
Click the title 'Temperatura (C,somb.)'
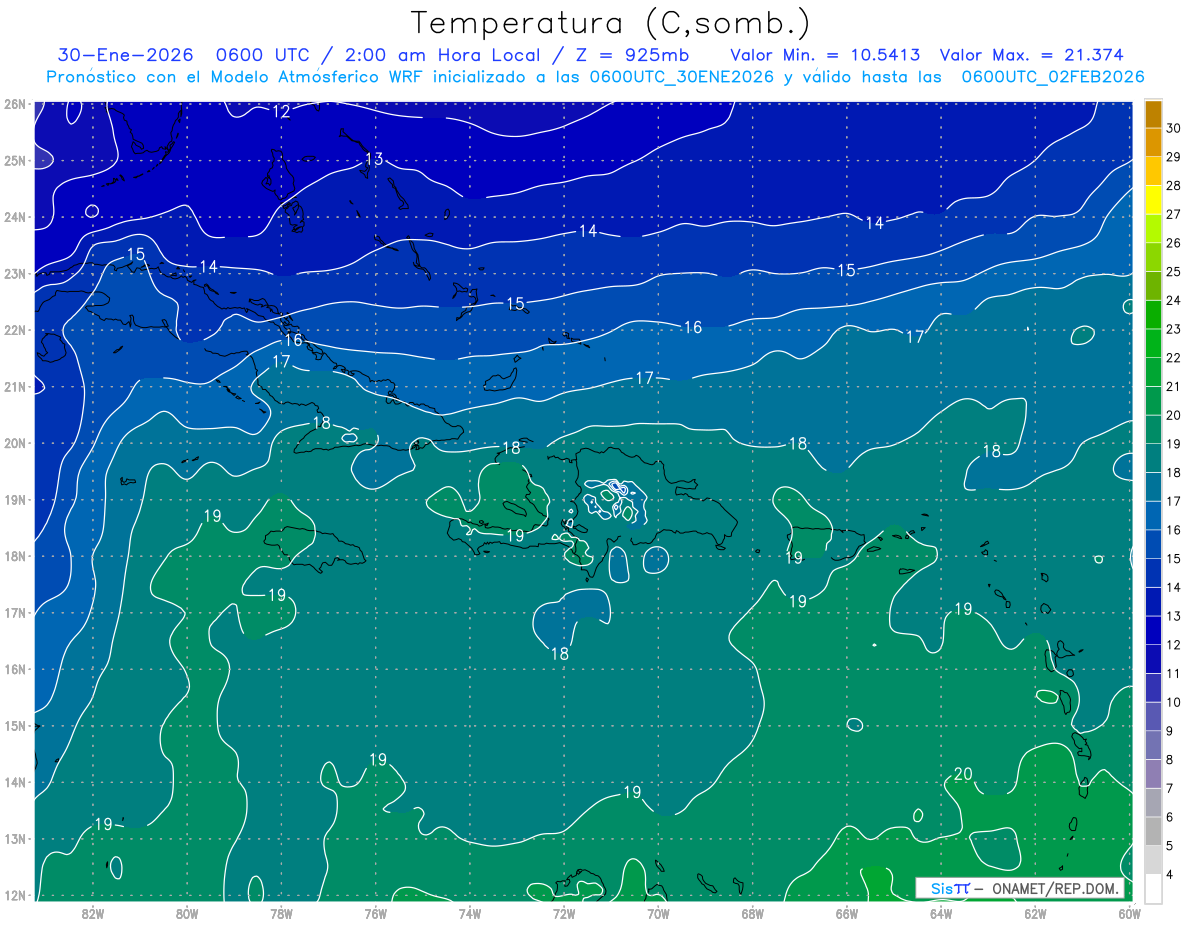coord(611,24)
